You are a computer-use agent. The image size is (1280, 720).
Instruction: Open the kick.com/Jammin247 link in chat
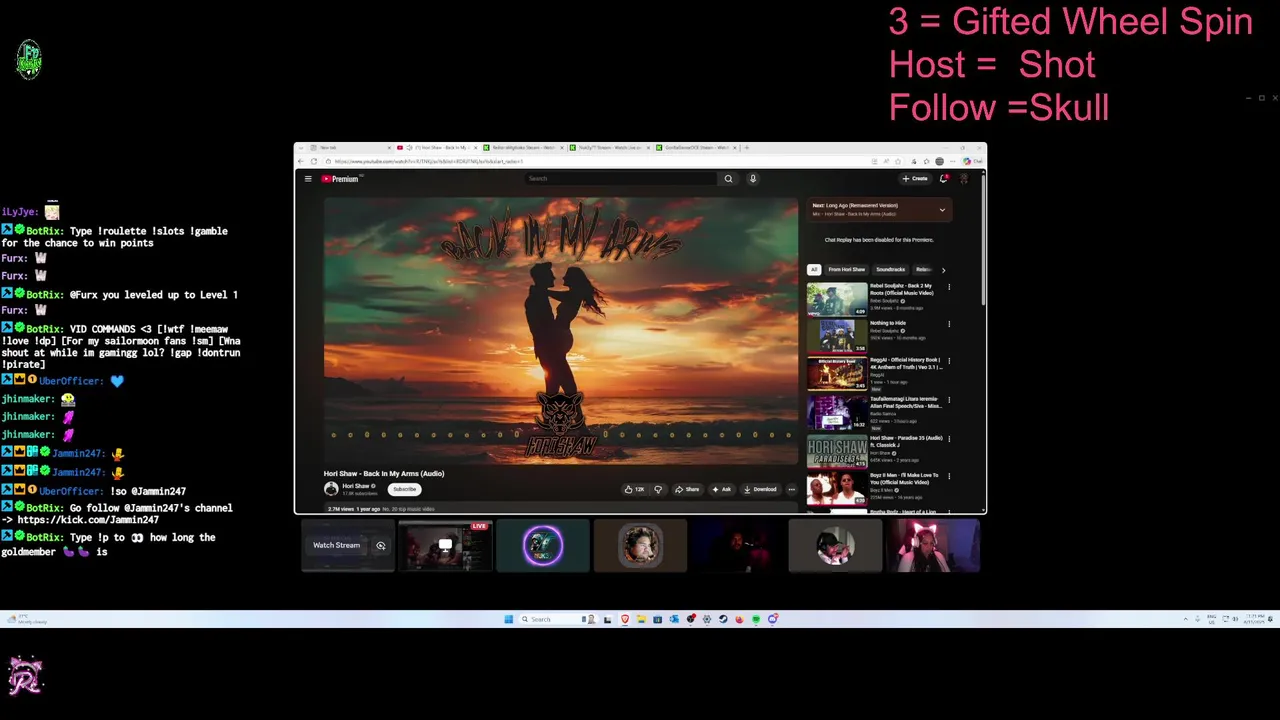[88, 520]
